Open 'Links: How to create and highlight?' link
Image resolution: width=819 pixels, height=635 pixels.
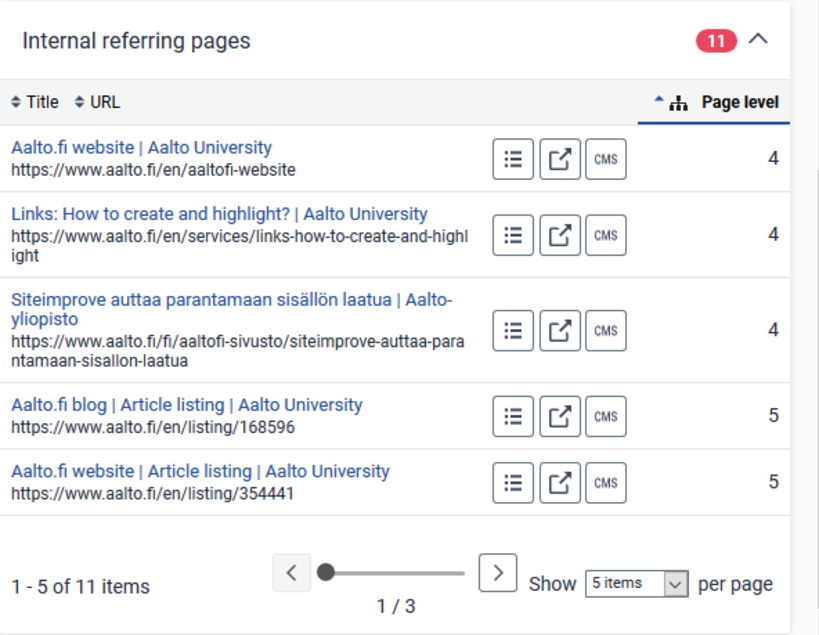point(219,214)
